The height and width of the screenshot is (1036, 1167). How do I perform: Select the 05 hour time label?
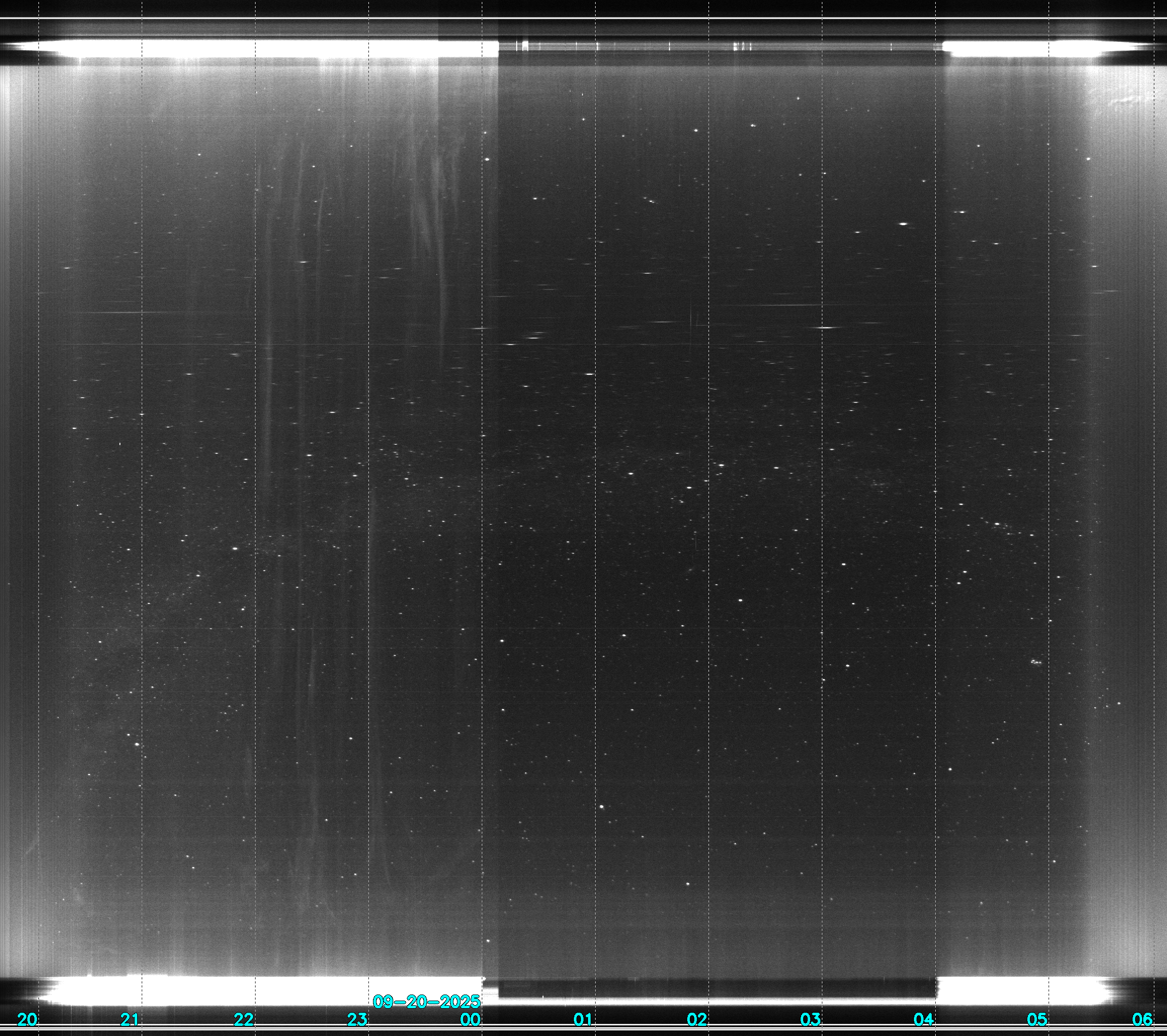(1037, 1019)
